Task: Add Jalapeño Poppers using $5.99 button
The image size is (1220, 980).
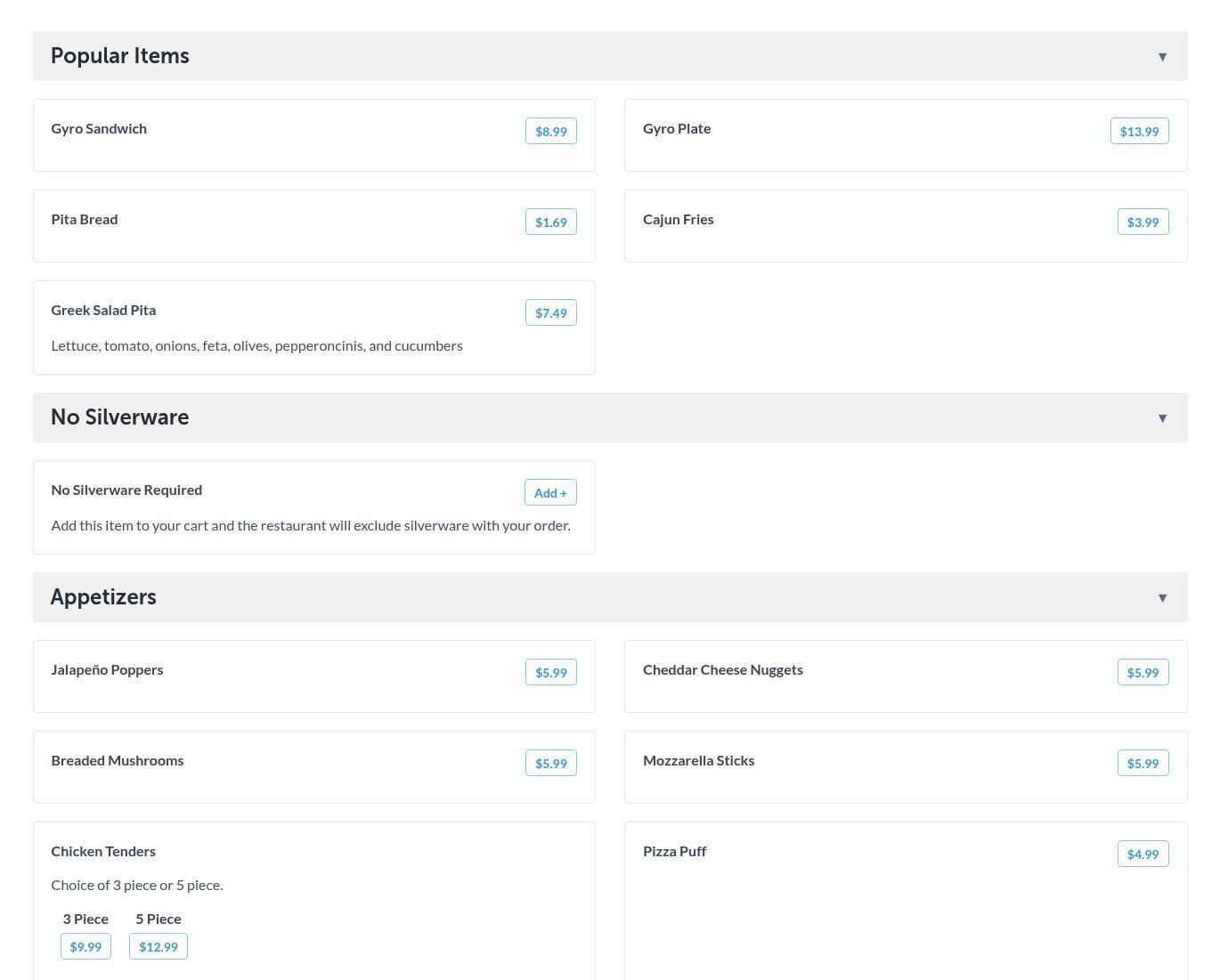Action: [x=550, y=673]
